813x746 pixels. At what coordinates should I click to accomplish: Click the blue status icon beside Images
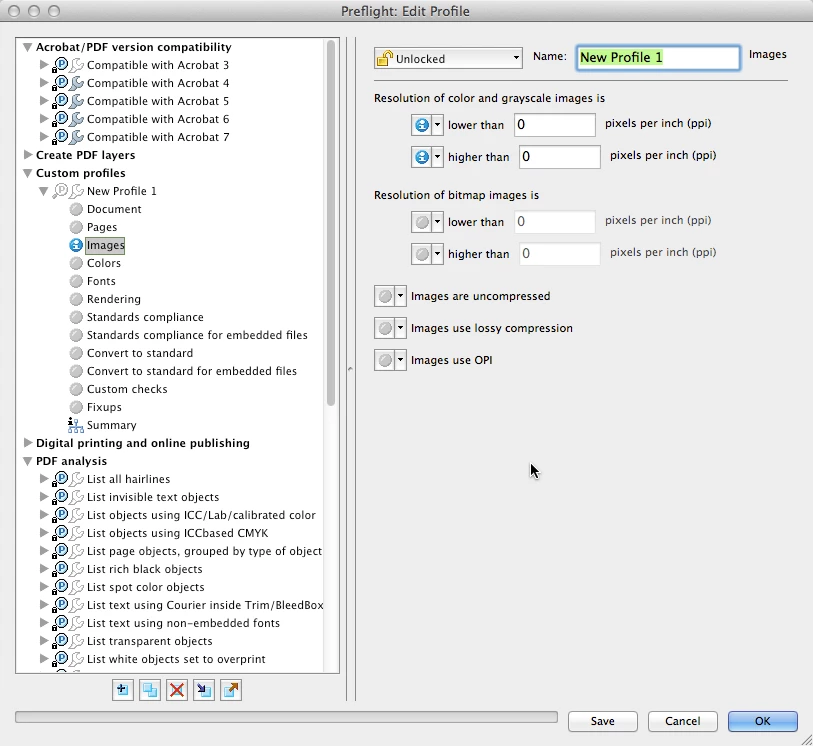76,245
